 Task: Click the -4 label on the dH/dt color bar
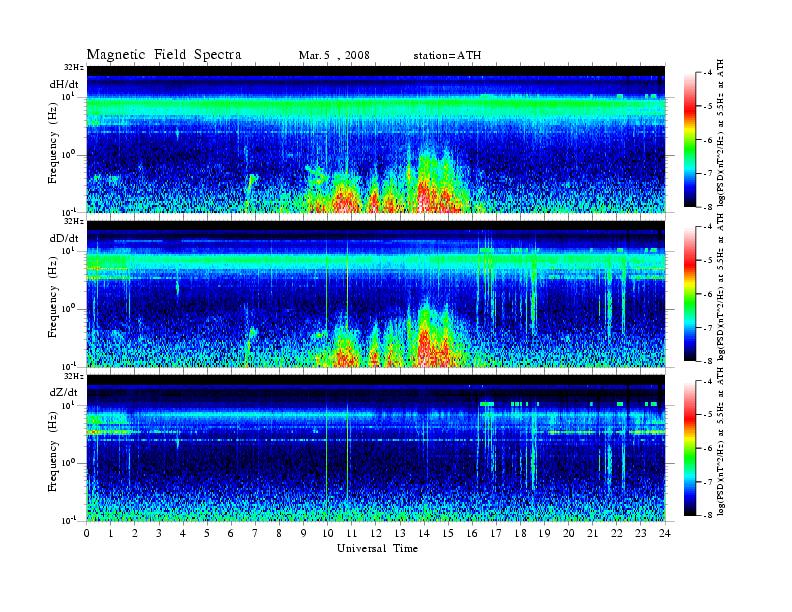[708, 73]
